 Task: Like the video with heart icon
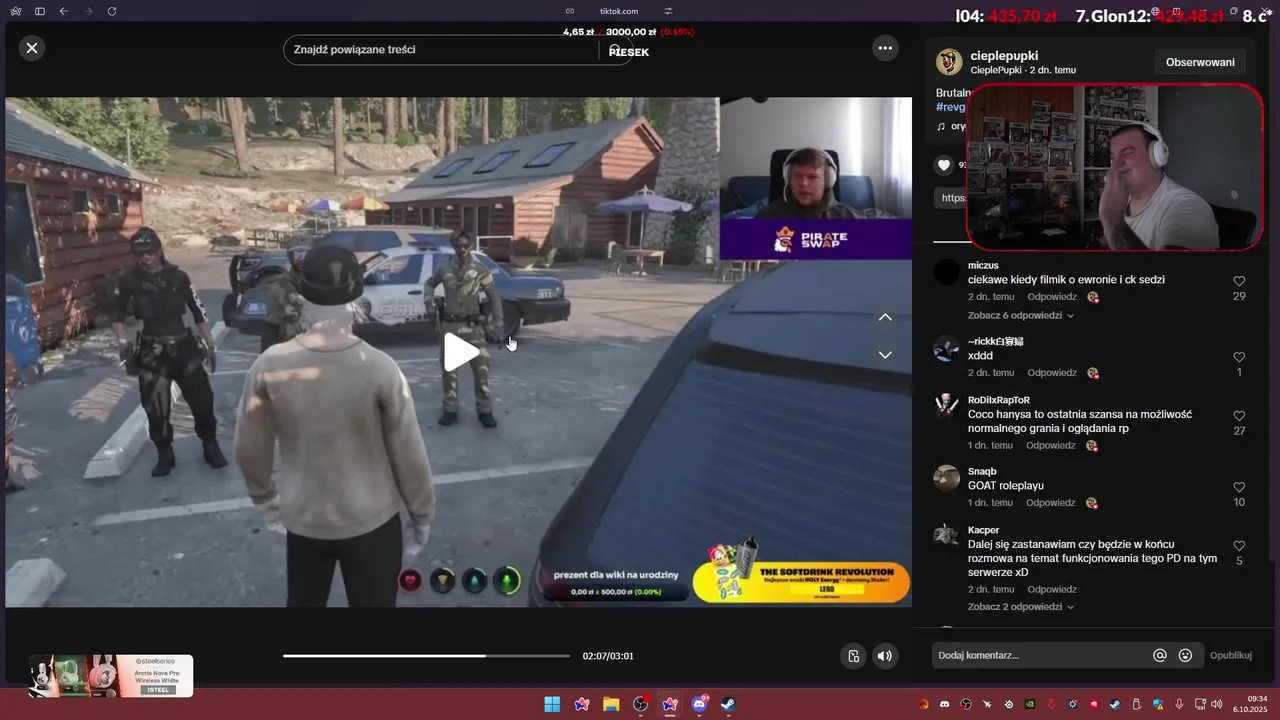click(x=944, y=165)
